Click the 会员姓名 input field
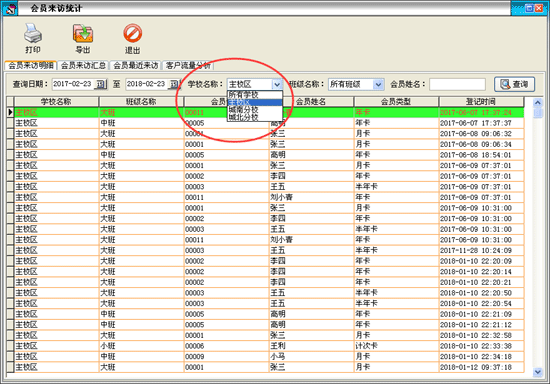550x384 pixels. coord(457,85)
